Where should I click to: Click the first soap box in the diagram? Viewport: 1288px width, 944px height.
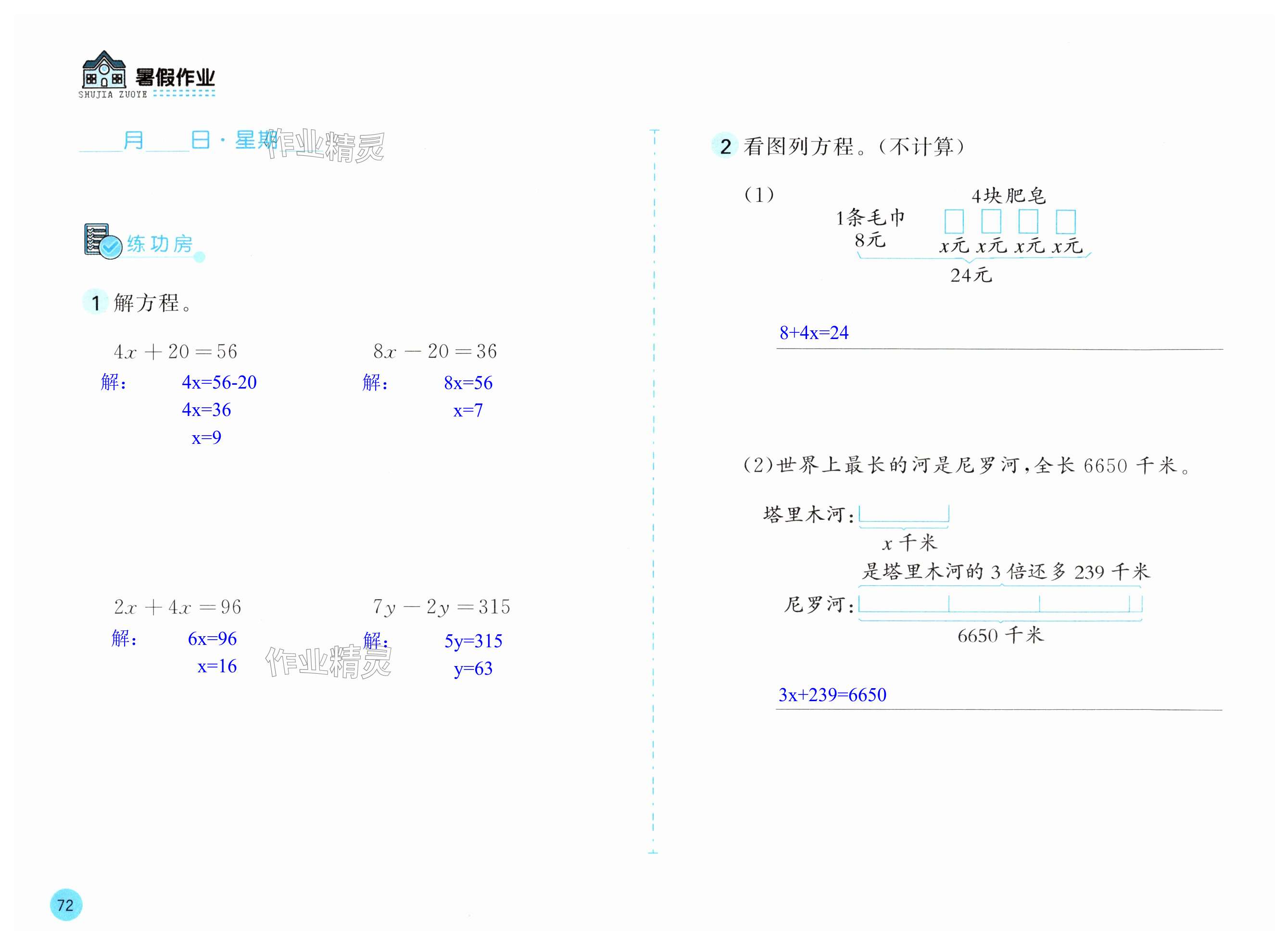pyautogui.click(x=954, y=222)
